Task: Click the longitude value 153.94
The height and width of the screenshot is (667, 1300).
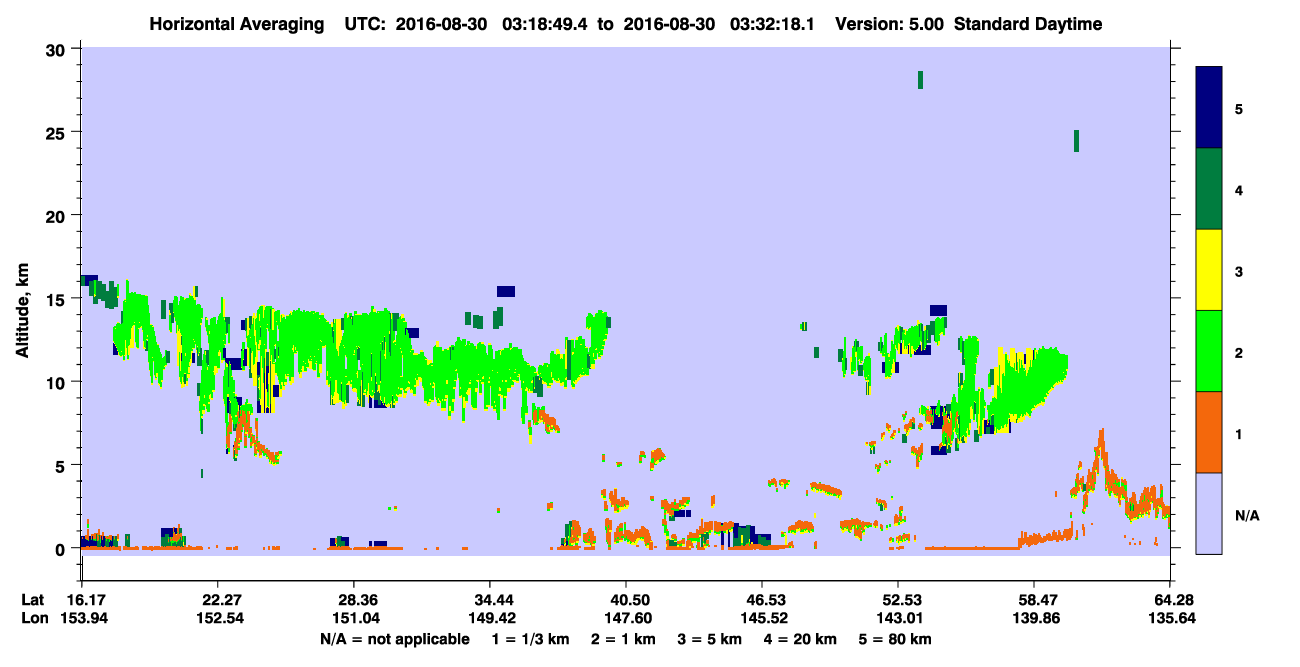Action: tap(82, 618)
